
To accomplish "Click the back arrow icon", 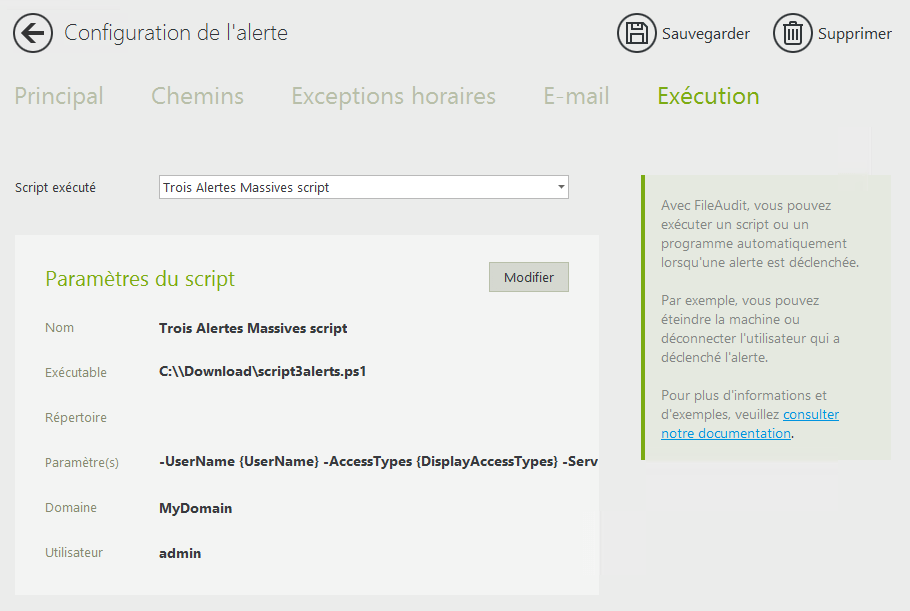I will pos(33,33).
